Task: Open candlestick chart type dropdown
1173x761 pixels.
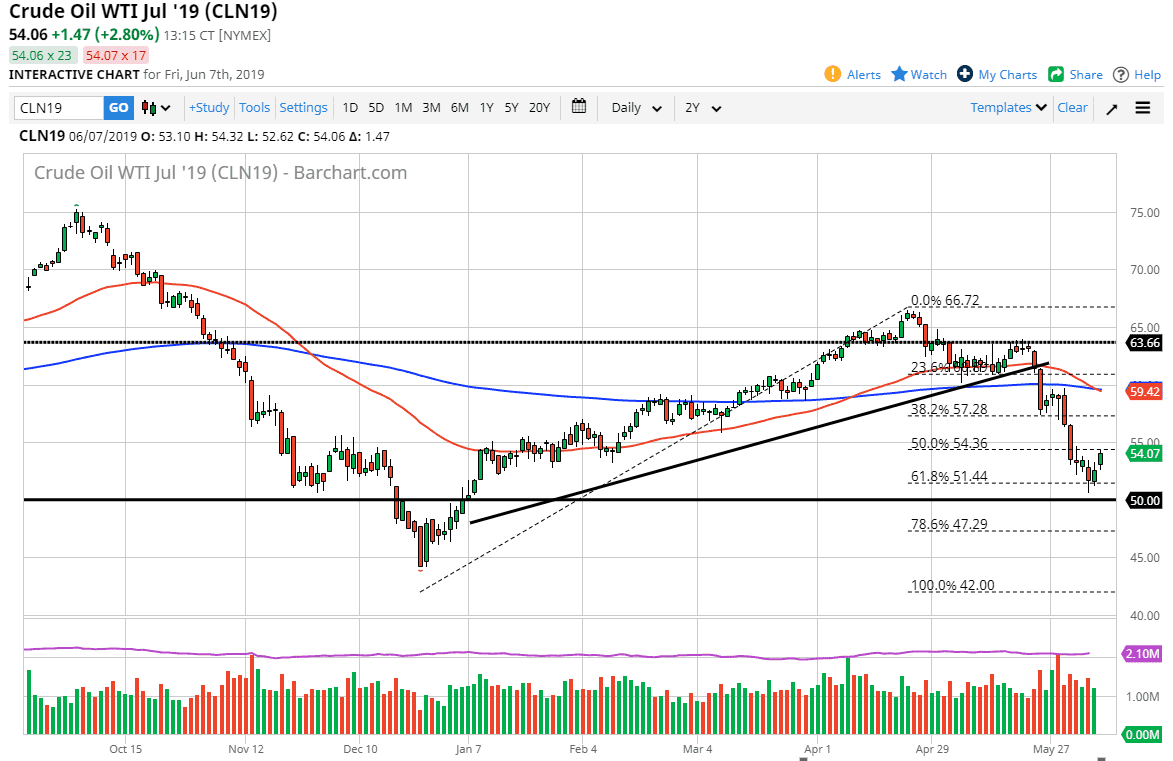Action: point(156,108)
